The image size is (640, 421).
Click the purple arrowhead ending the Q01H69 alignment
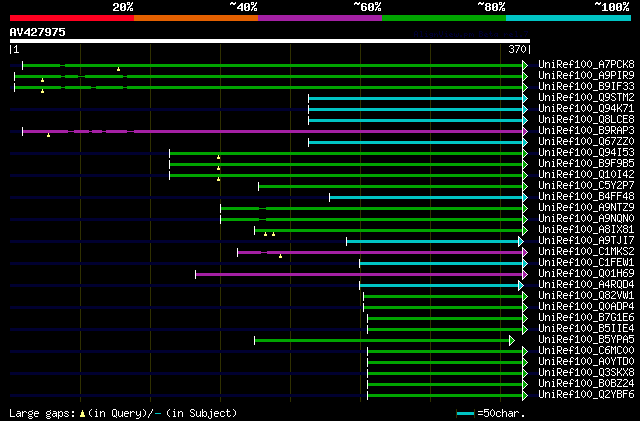[x=525, y=274]
